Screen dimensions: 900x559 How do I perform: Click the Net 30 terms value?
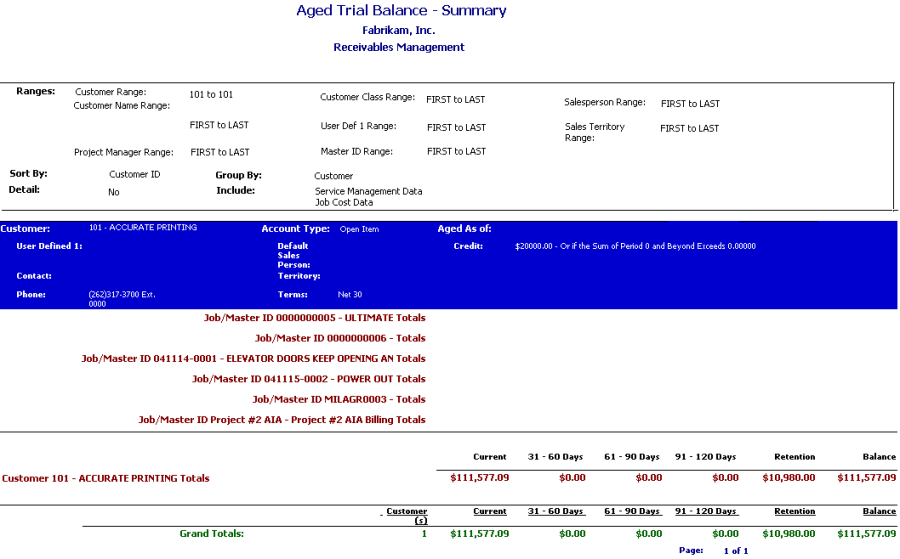click(350, 295)
